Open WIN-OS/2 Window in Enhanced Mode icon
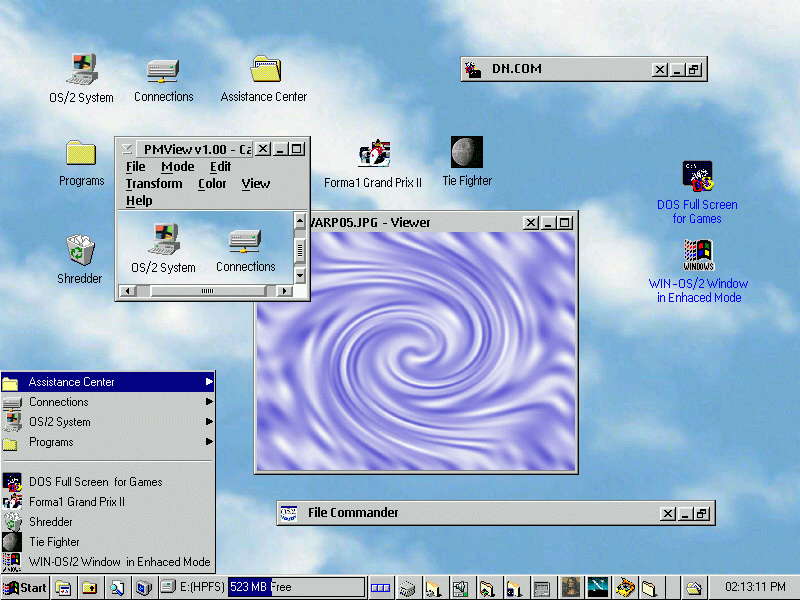This screenshot has height=600, width=800. 698,256
